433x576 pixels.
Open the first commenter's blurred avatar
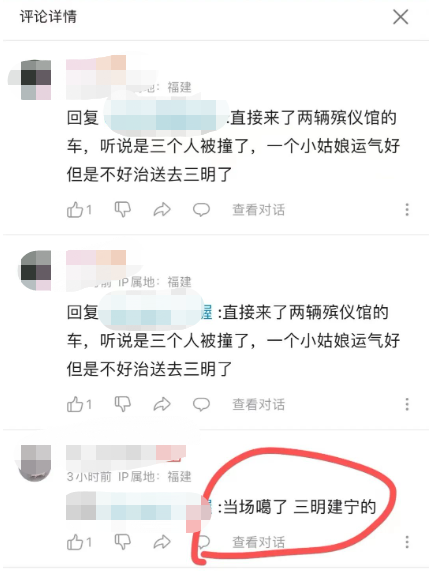coord(35,80)
